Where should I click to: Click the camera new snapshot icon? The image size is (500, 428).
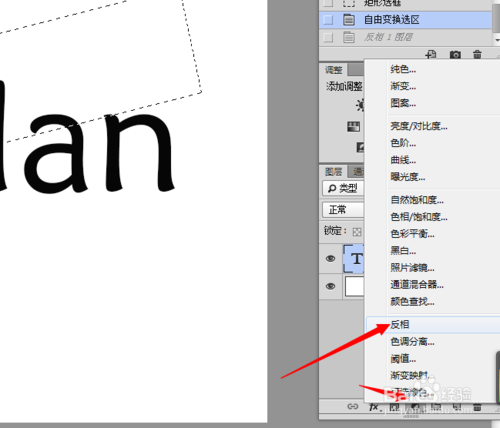pos(455,54)
